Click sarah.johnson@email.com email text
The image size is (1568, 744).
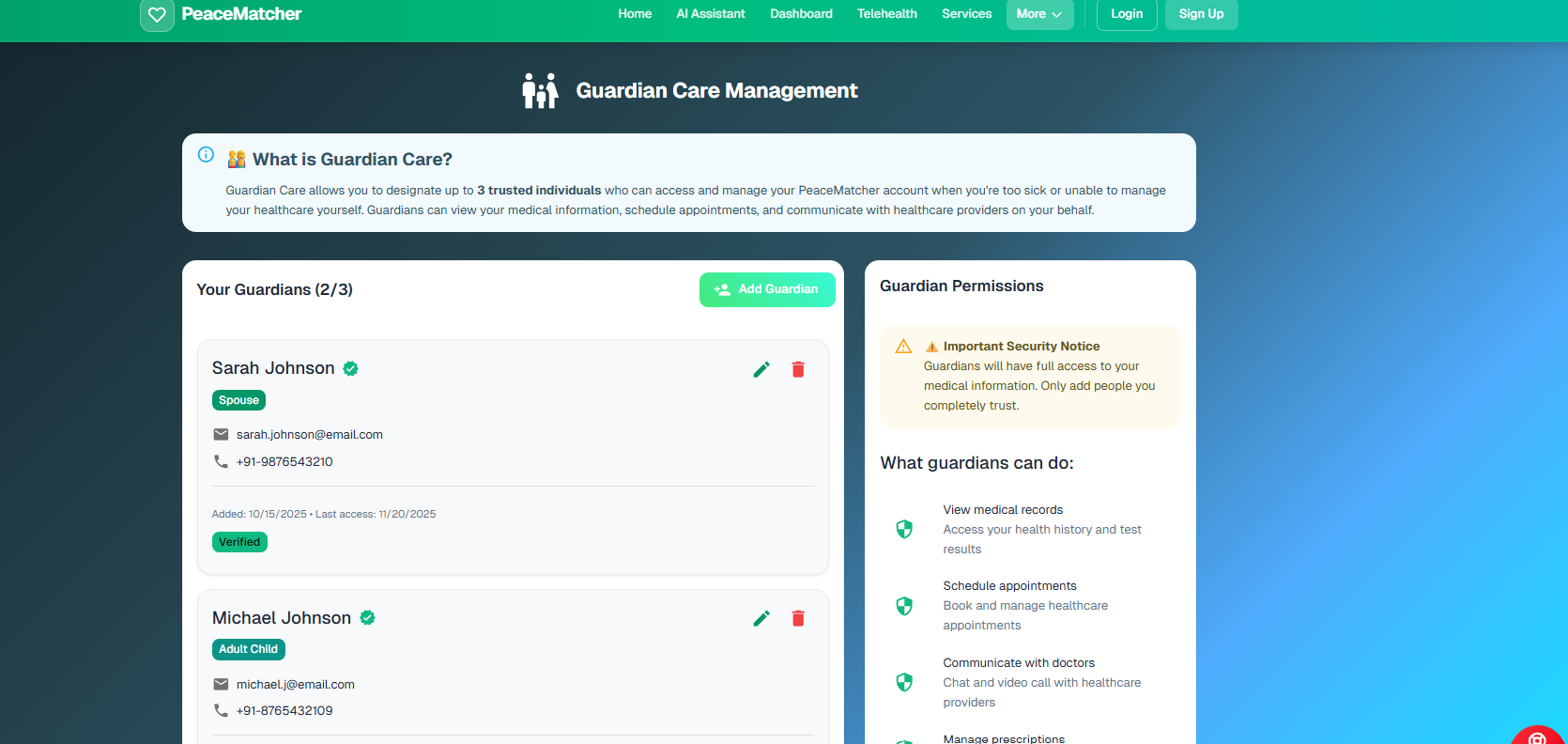click(310, 435)
